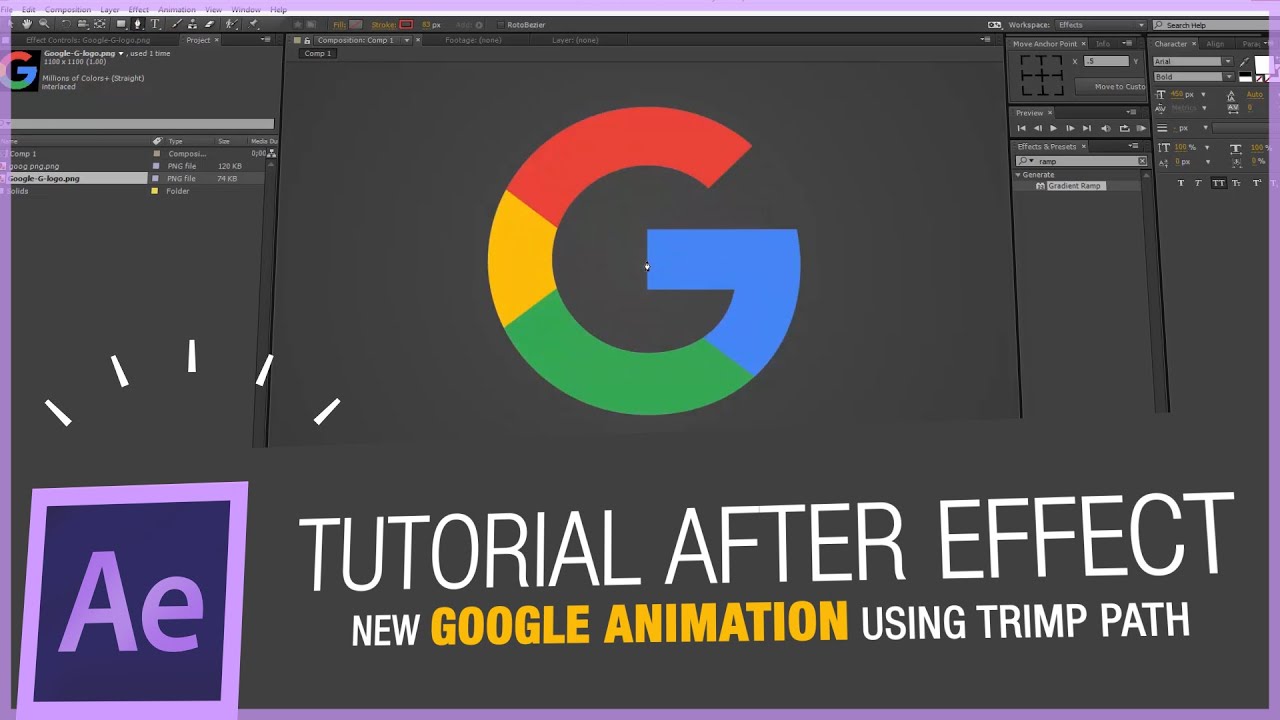Open the Layer menu
The width and height of the screenshot is (1280, 720).
coord(110,10)
